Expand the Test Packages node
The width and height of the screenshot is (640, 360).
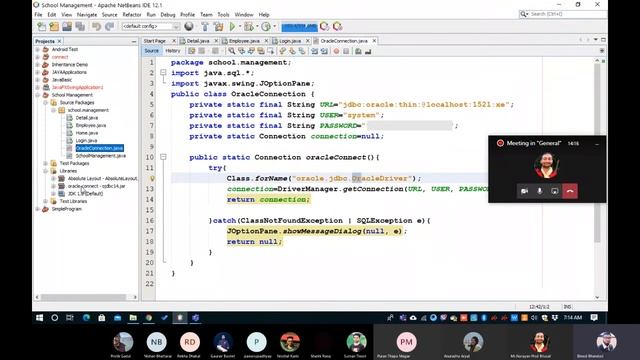click(46, 163)
